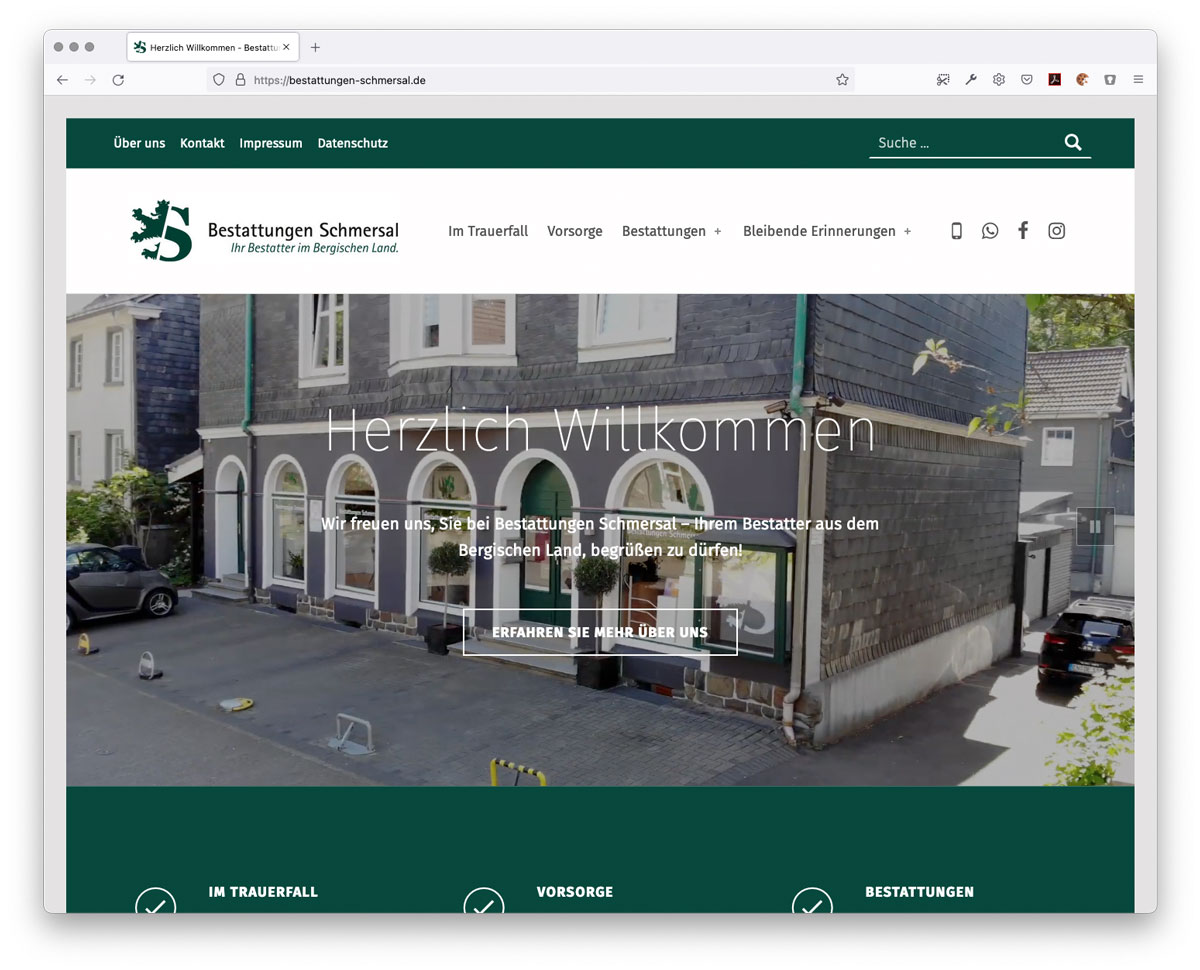The height and width of the screenshot is (970, 1200).
Task: Open the Impressum page
Action: coord(270,143)
